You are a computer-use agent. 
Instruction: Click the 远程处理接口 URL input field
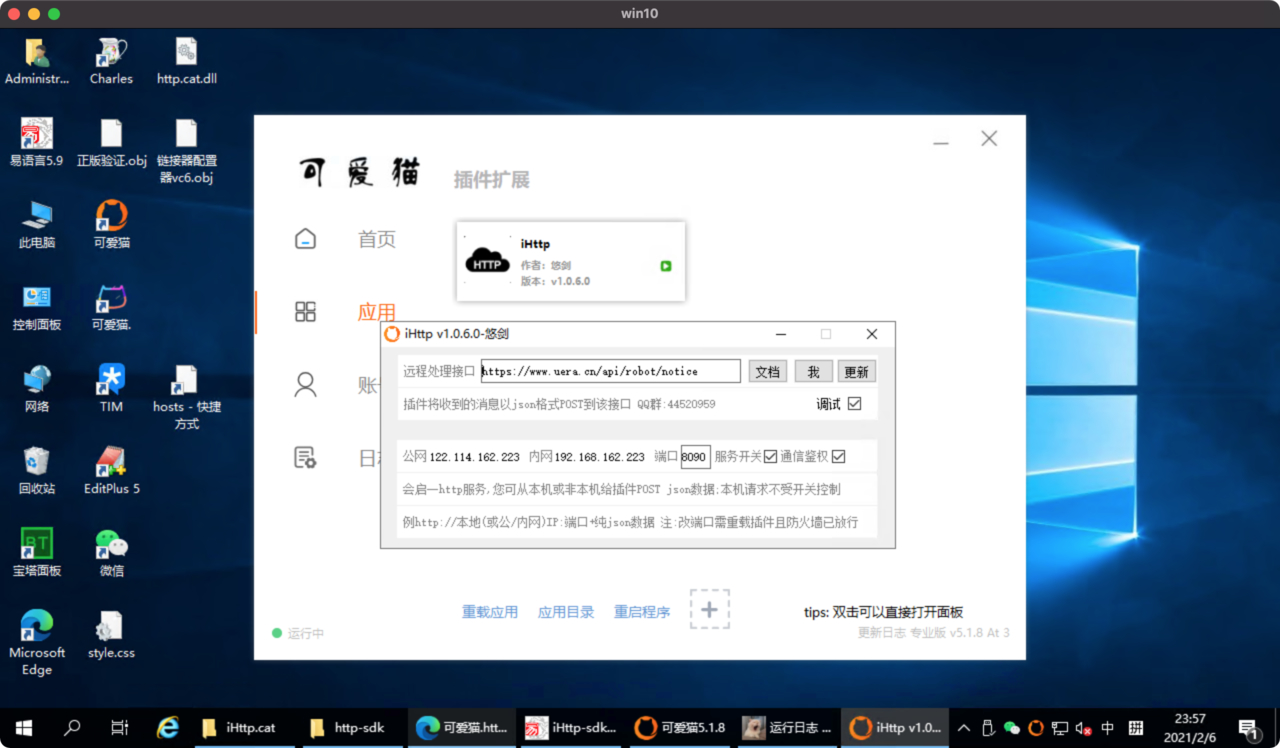pyautogui.click(x=611, y=371)
